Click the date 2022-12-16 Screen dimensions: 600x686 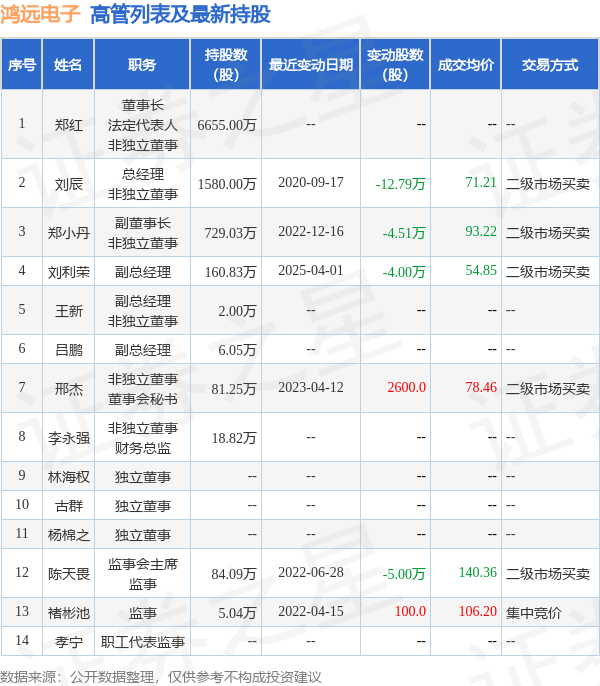point(311,231)
